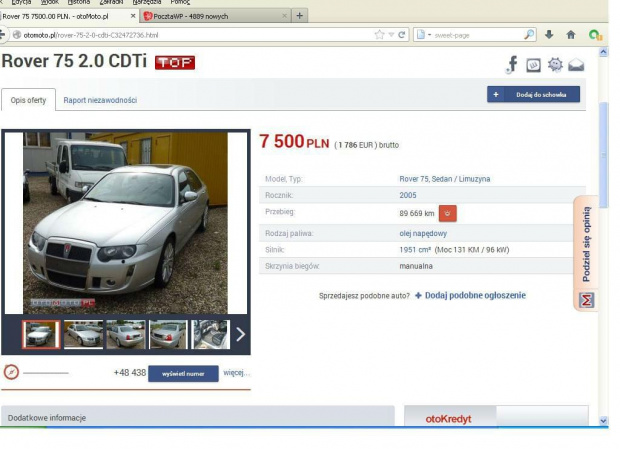Viewport: 620px width, 449px height.
Task: Select the fourth rear-view thumbnail
Action: [168, 334]
